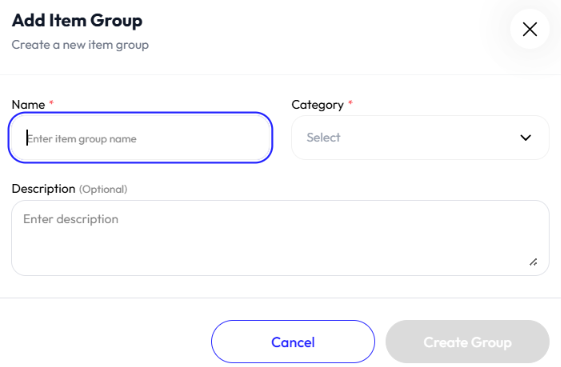Click the Create Group button
The height and width of the screenshot is (367, 561).
point(467,342)
